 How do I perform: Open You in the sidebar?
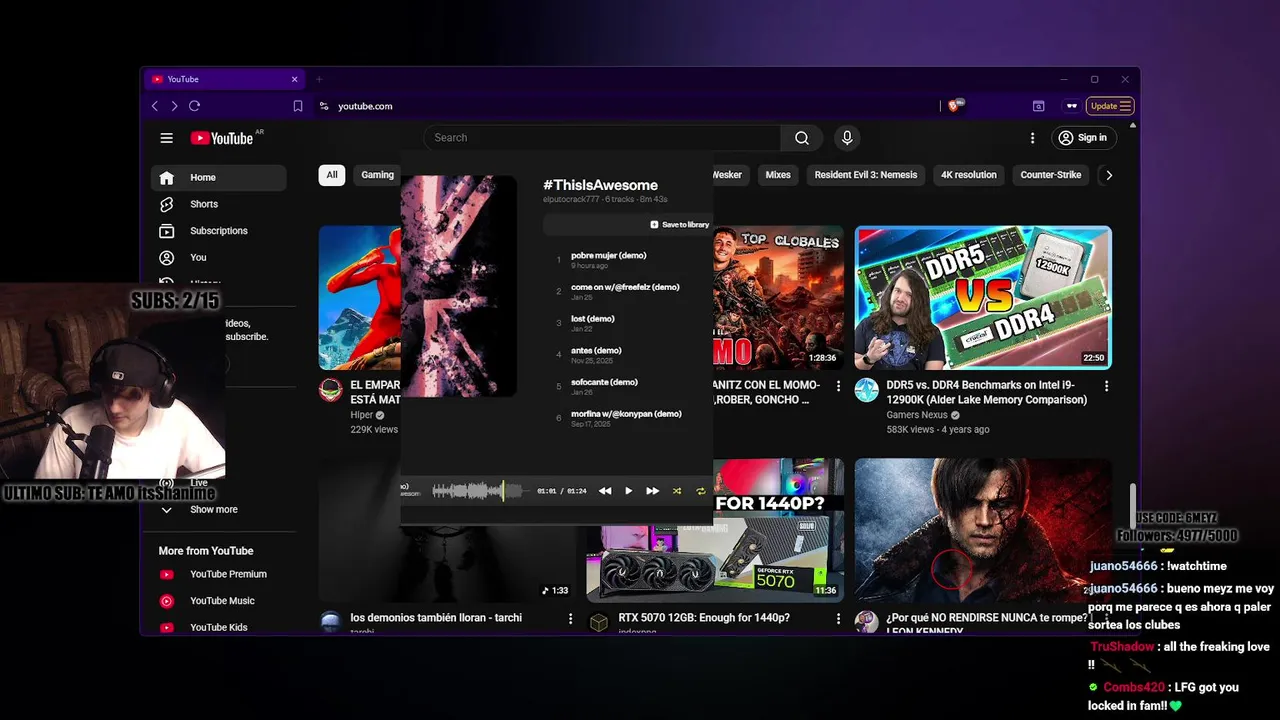click(218, 257)
